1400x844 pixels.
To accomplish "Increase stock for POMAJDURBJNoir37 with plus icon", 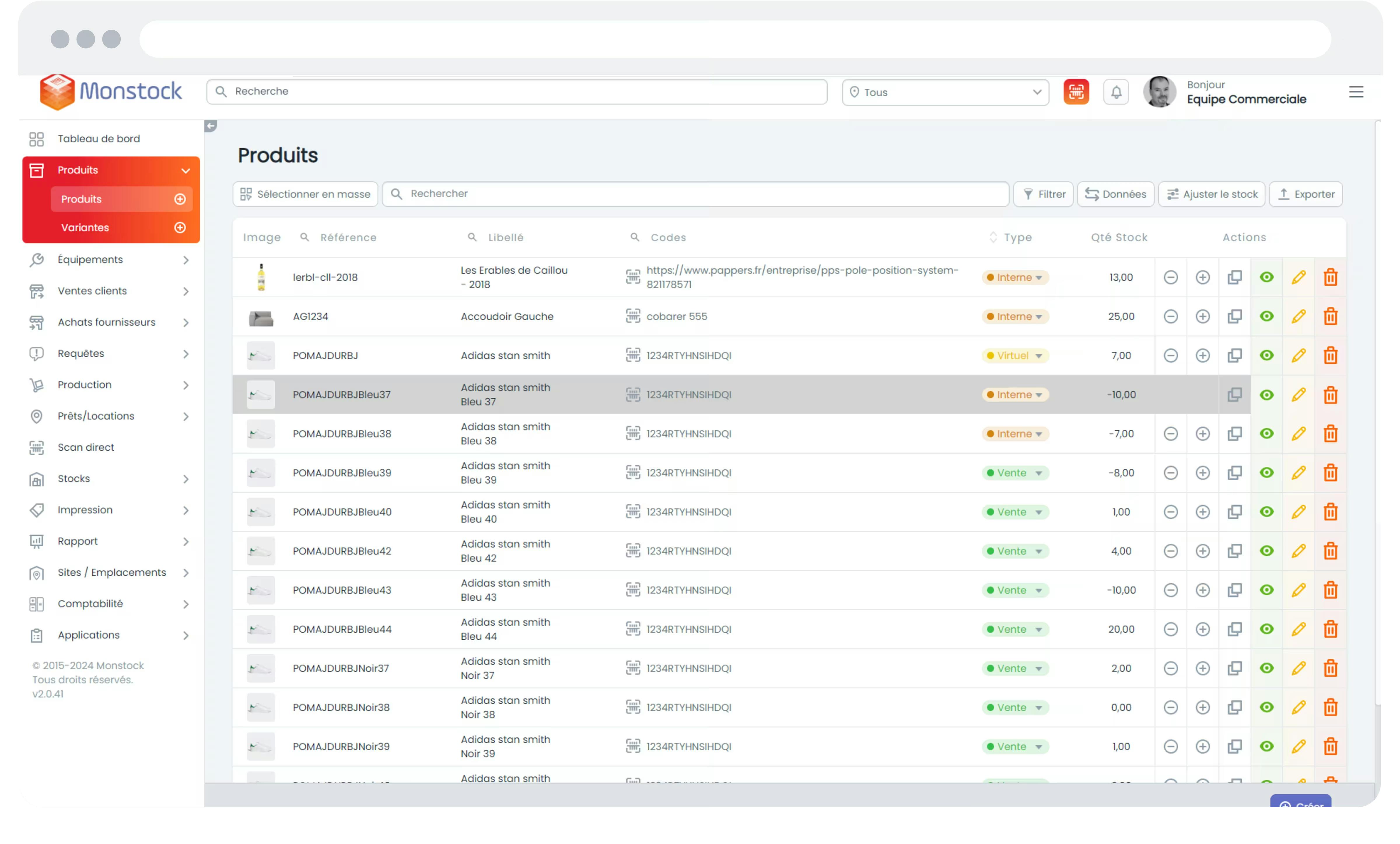I will click(x=1202, y=668).
